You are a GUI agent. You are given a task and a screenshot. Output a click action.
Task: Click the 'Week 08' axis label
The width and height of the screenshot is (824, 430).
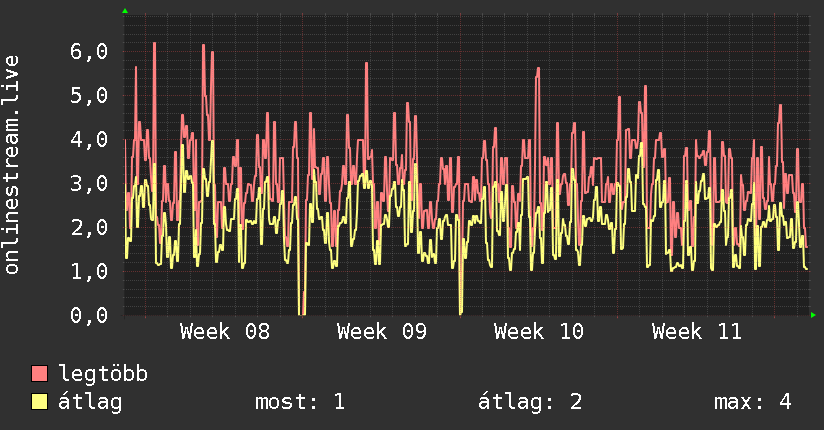pyautogui.click(x=225, y=332)
